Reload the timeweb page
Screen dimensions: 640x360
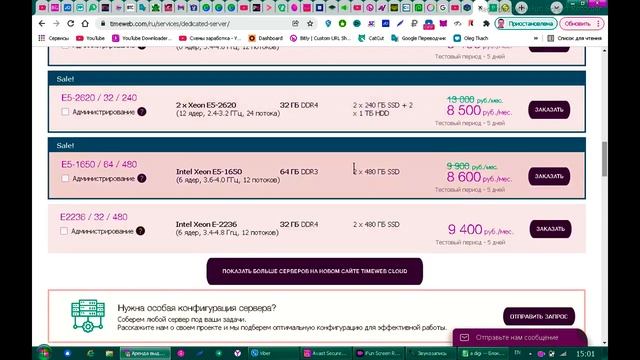click(70, 24)
